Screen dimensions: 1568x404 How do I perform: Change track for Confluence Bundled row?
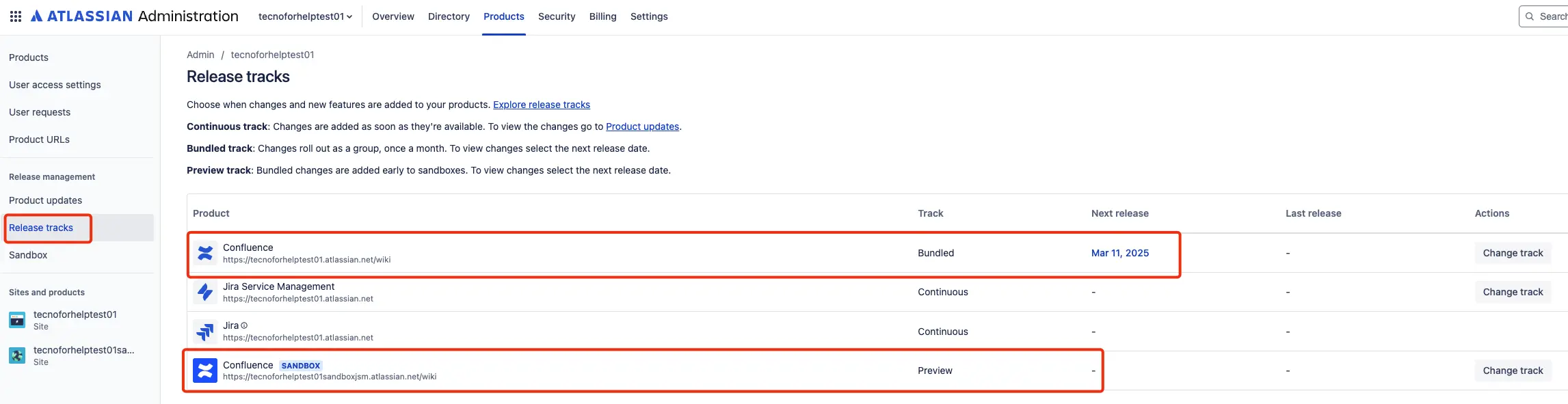point(1513,253)
